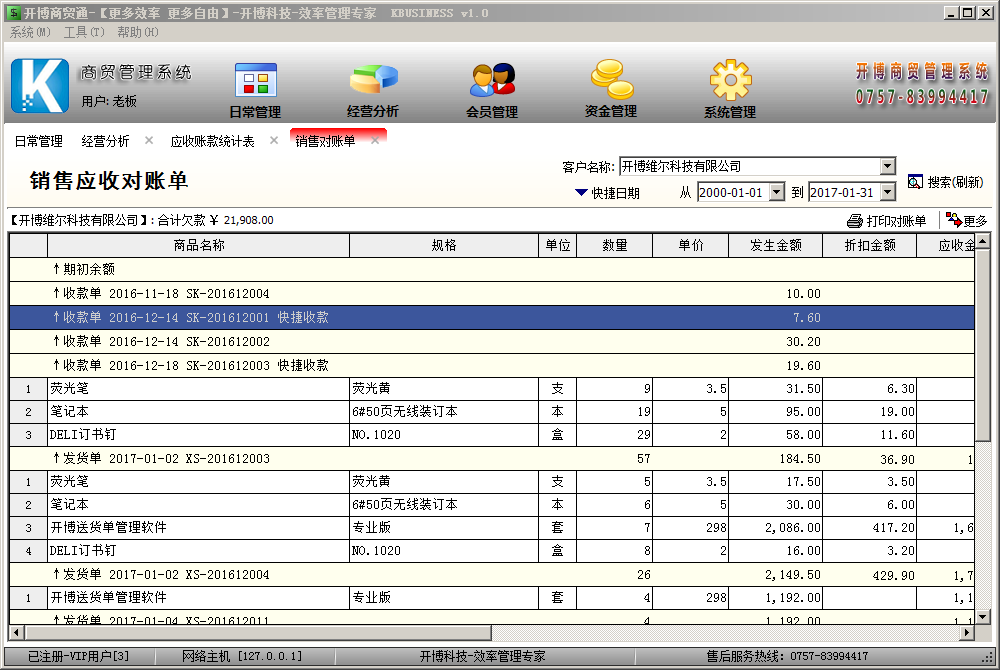Screen dimensions: 1000x670
Task: Click the 售后服务热线: 0757-83994417 status text
Action: [787, 656]
